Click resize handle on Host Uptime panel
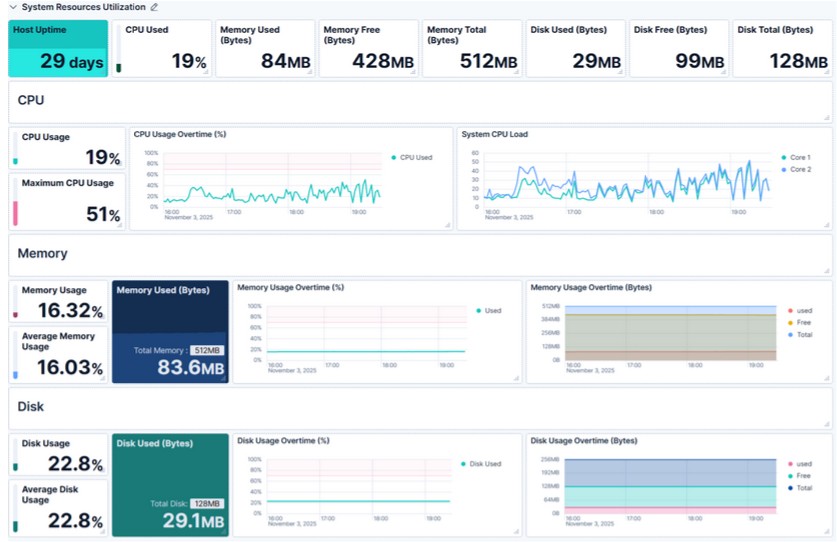The height and width of the screenshot is (542, 837). click(103, 73)
